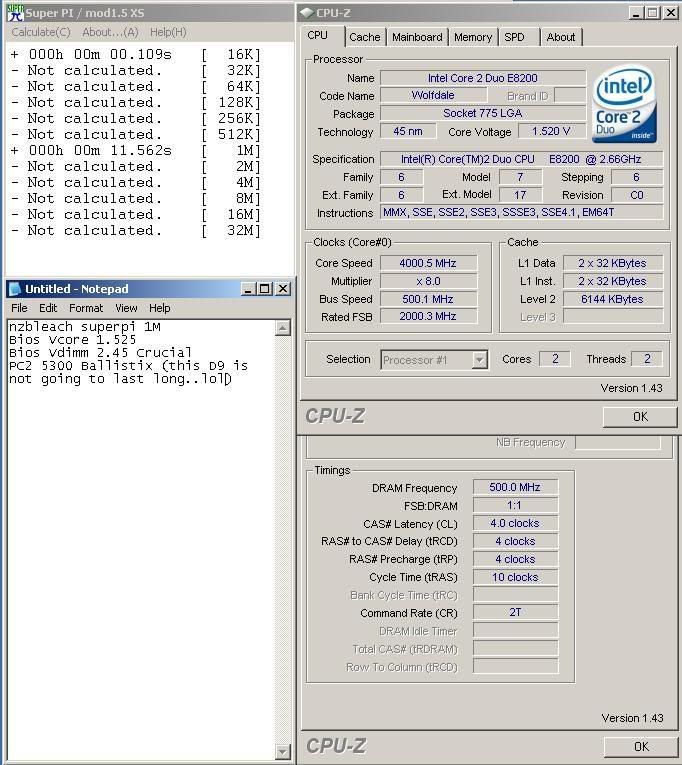
Task: Open the Calculate menu in Super PI
Action: tap(41, 32)
